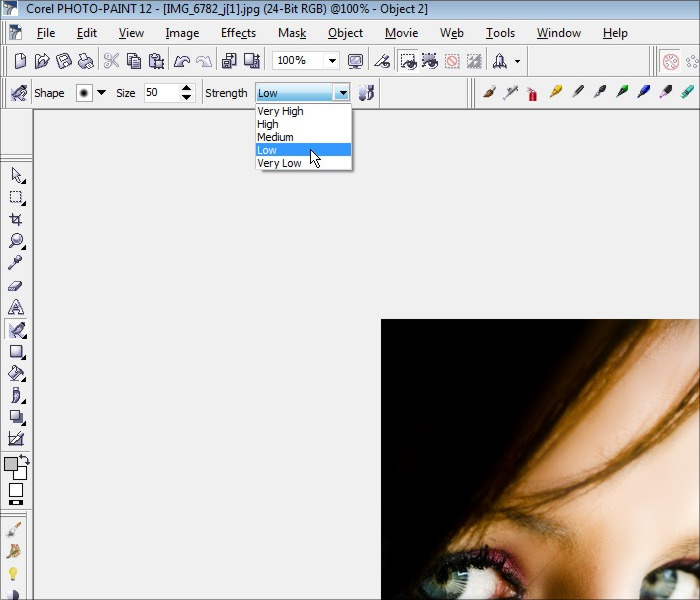The width and height of the screenshot is (700, 600).
Task: Open the Mask menu
Action: [292, 33]
